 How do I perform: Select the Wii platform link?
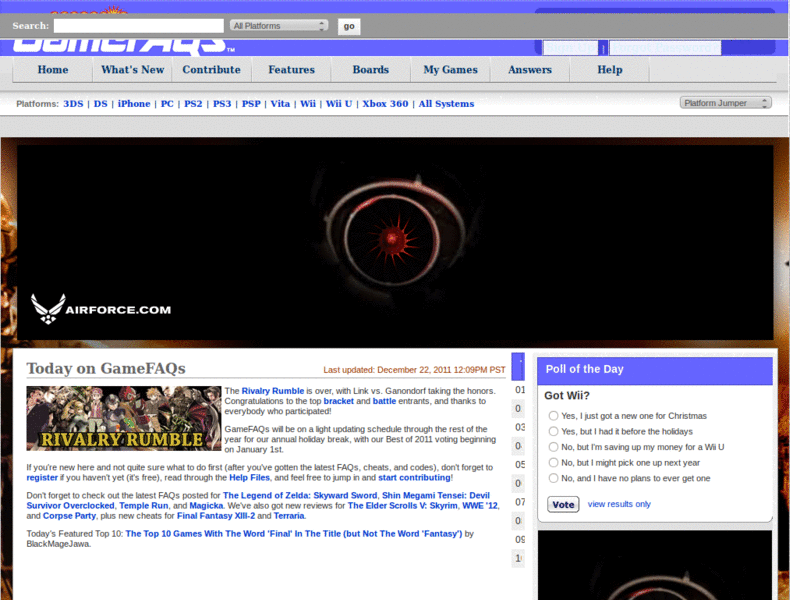point(308,104)
